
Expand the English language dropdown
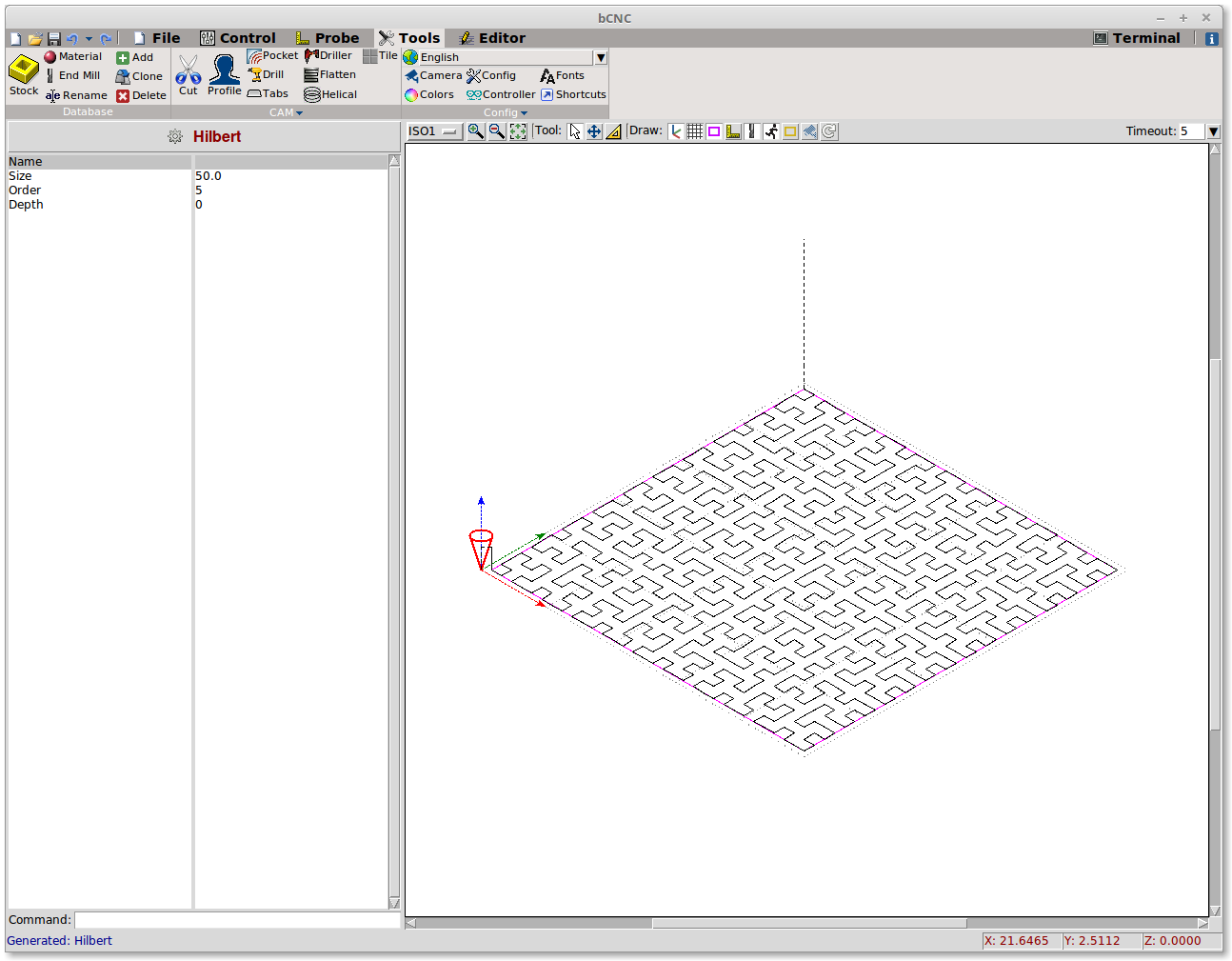click(x=601, y=57)
